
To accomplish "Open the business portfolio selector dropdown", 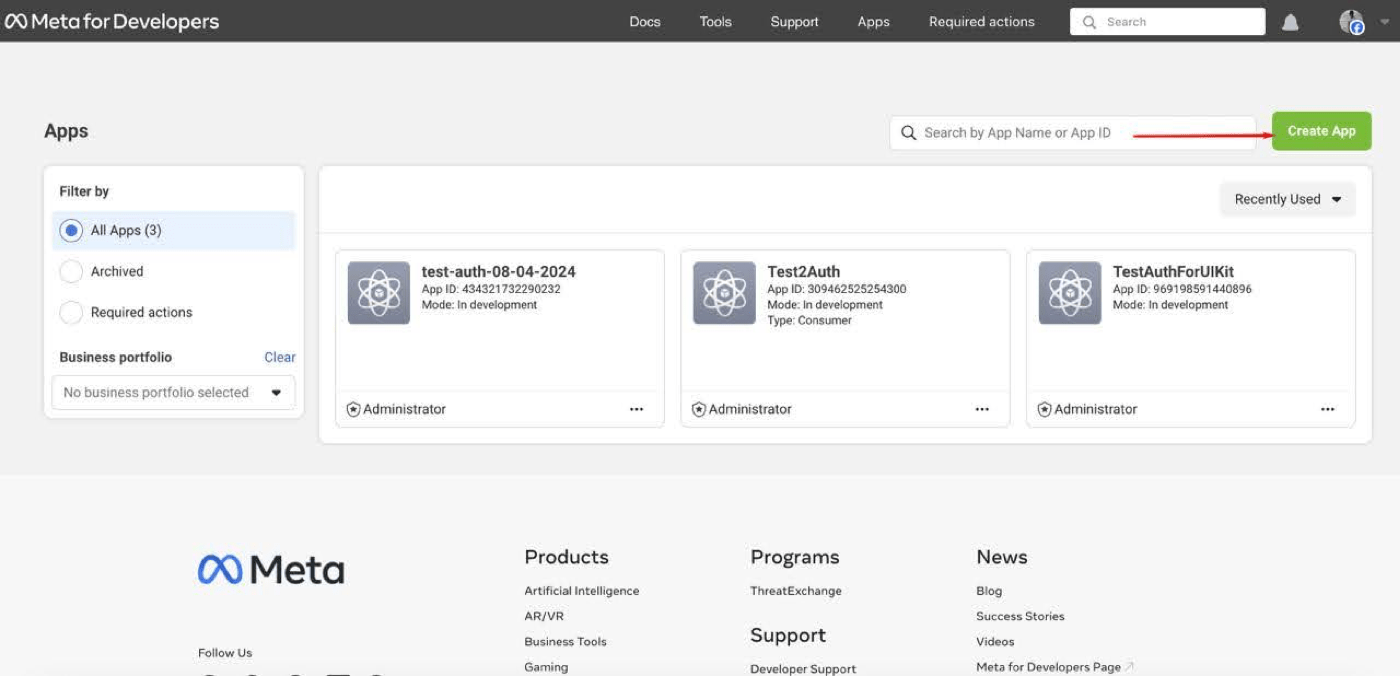I will pyautogui.click(x=173, y=392).
